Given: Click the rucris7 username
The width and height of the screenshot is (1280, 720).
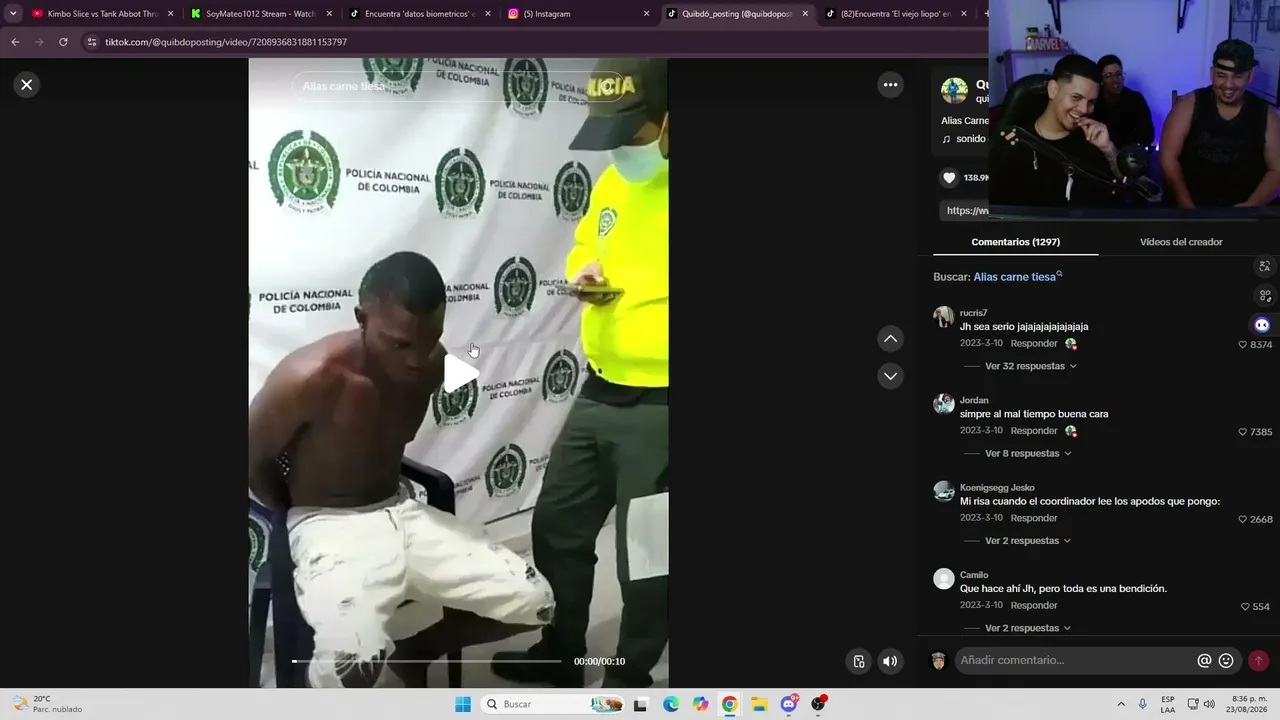Looking at the screenshot, I should 973,313.
